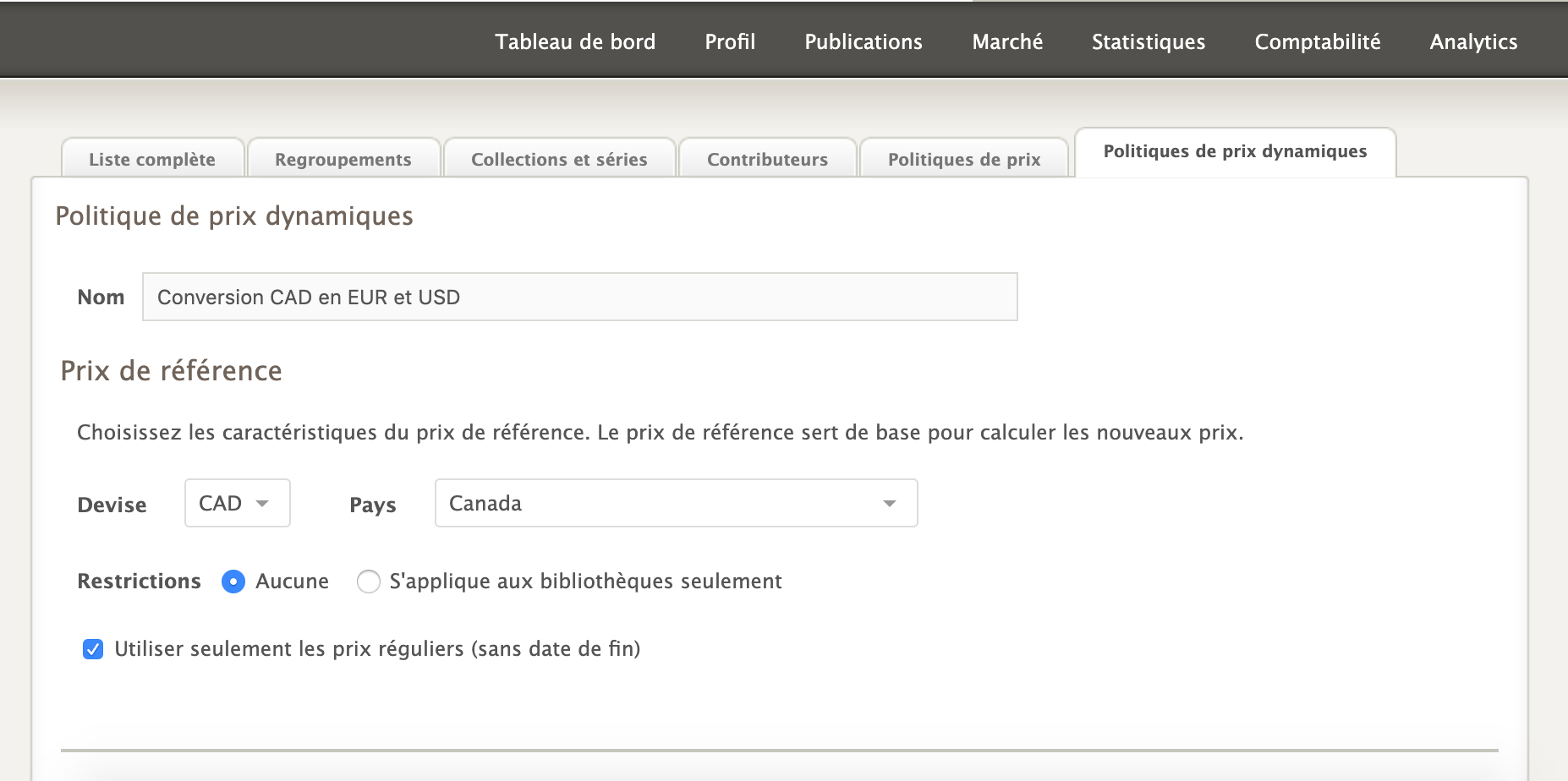The height and width of the screenshot is (781, 1568).
Task: Go to the Profil menu item
Action: (730, 41)
